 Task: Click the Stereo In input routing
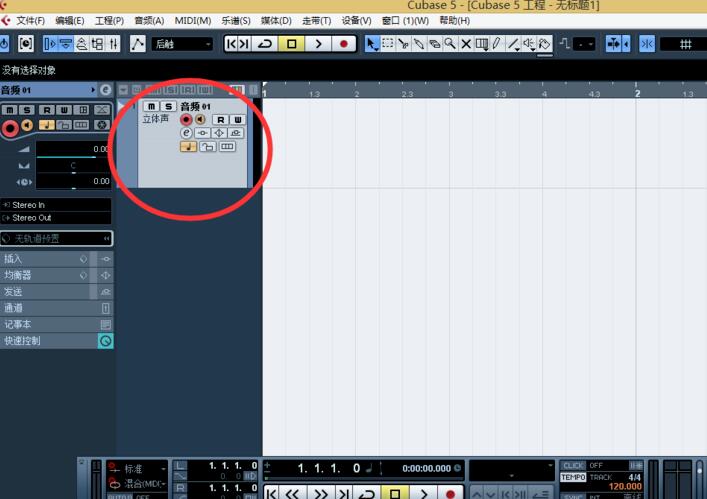56,205
